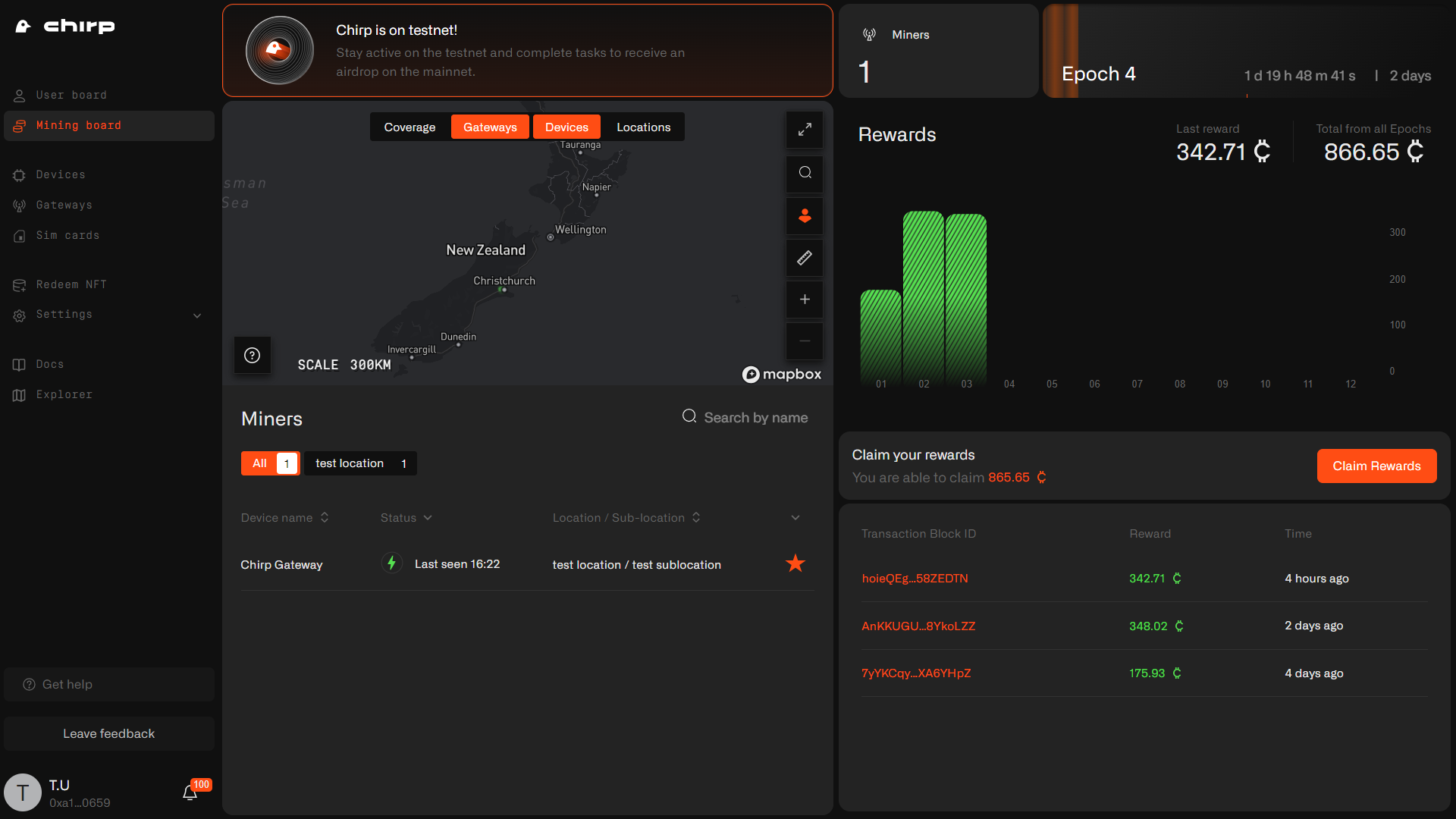Open the Status filter dropdown
The height and width of the screenshot is (819, 1456).
point(406,517)
